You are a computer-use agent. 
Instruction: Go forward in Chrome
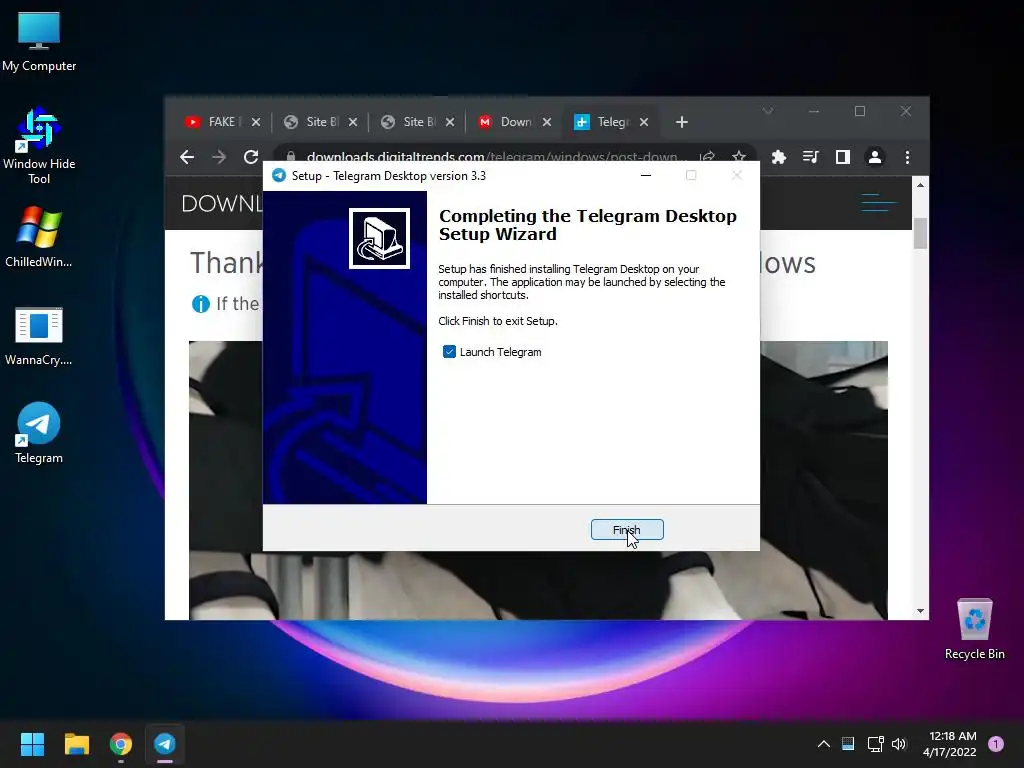click(219, 157)
